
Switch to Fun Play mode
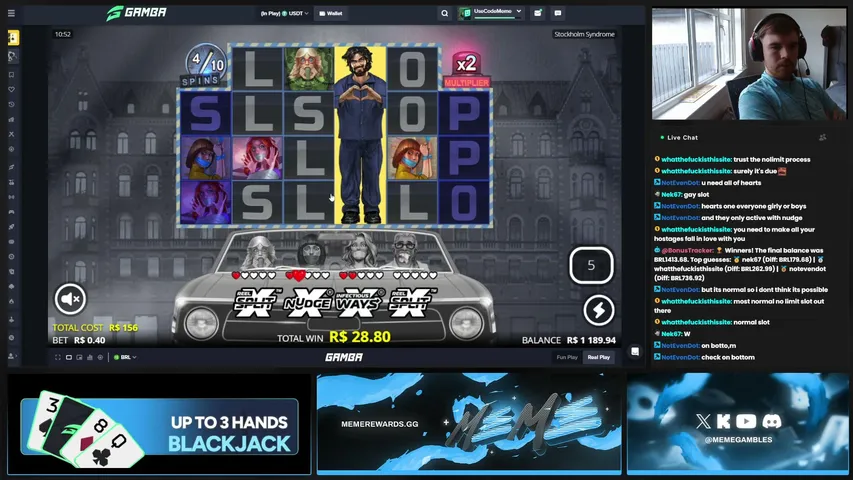tap(567, 358)
